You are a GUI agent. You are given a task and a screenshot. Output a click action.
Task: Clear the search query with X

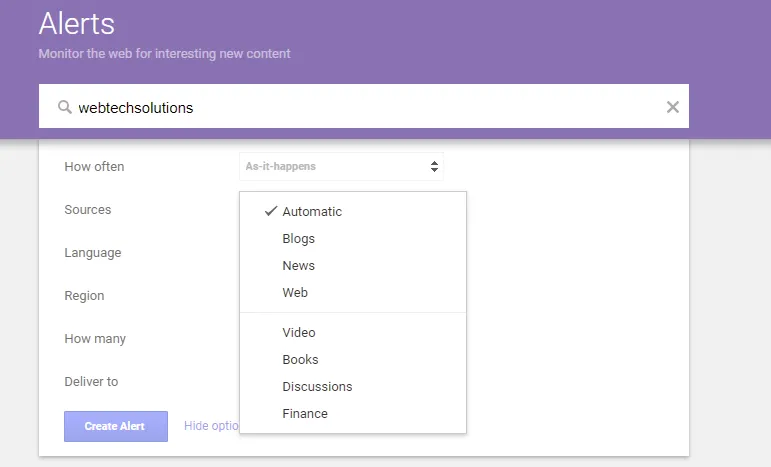(673, 107)
